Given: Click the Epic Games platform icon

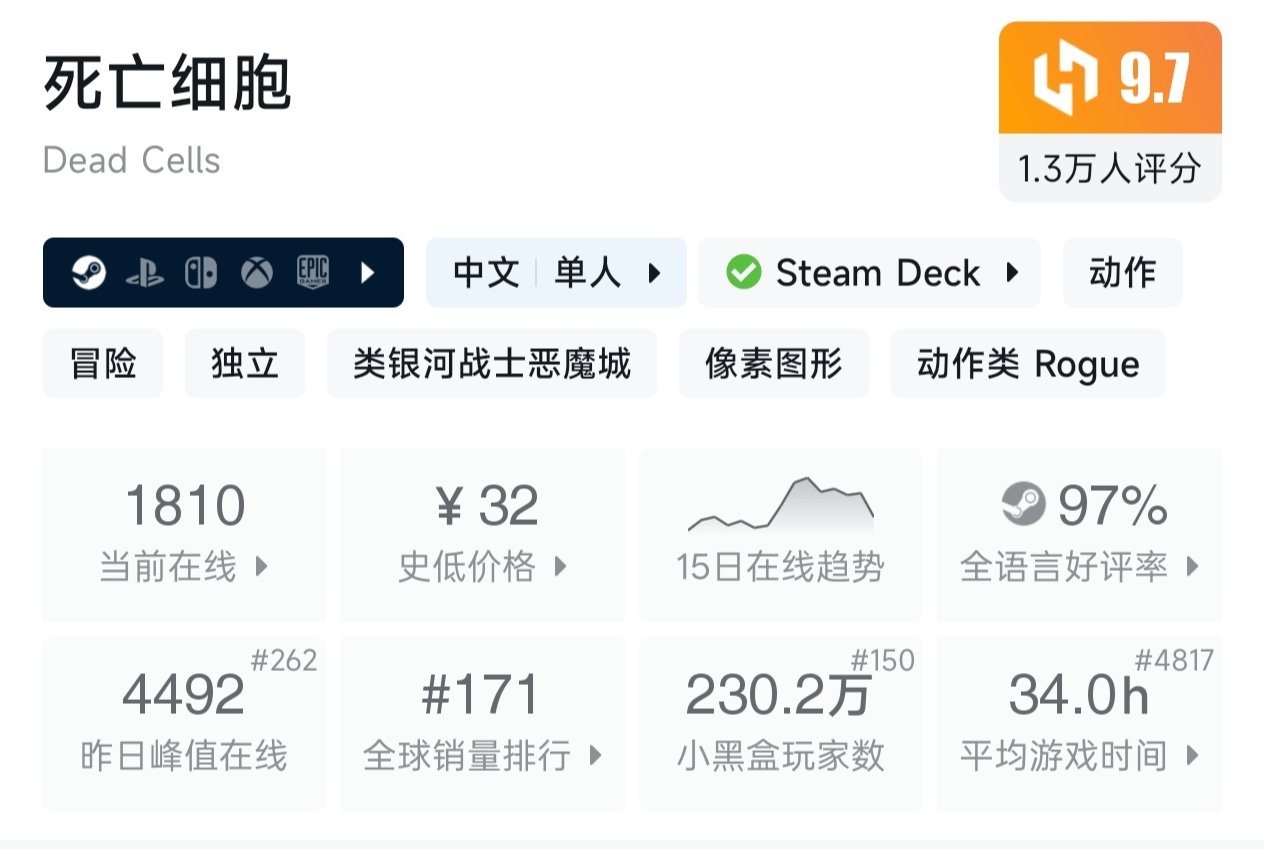Looking at the screenshot, I should point(313,273).
